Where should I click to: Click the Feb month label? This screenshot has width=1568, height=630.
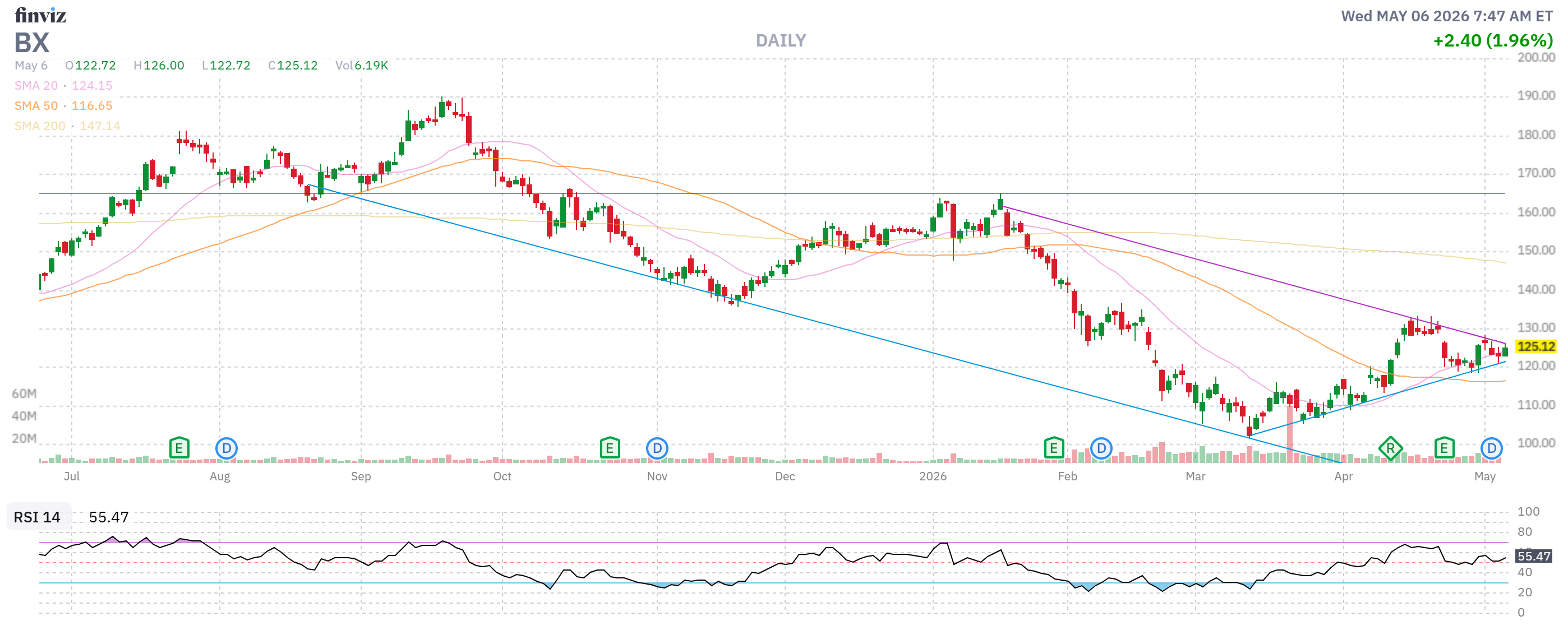(x=1067, y=476)
